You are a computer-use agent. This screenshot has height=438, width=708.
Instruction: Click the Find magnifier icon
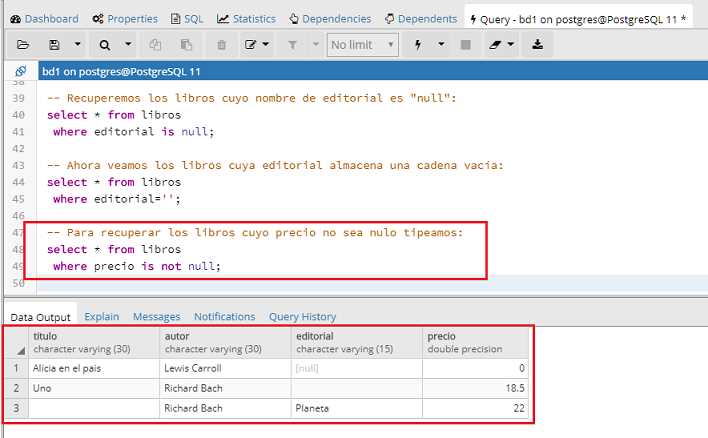coord(105,45)
